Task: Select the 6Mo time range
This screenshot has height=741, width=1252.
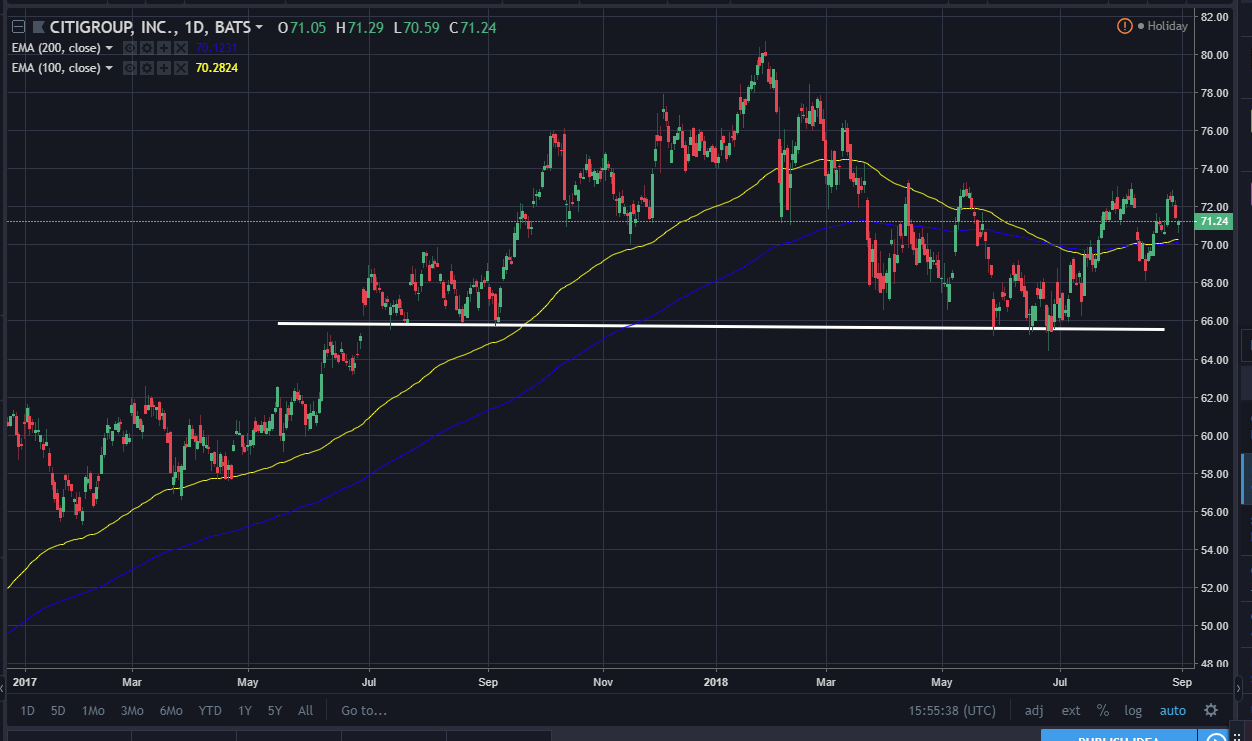Action: [x=170, y=711]
